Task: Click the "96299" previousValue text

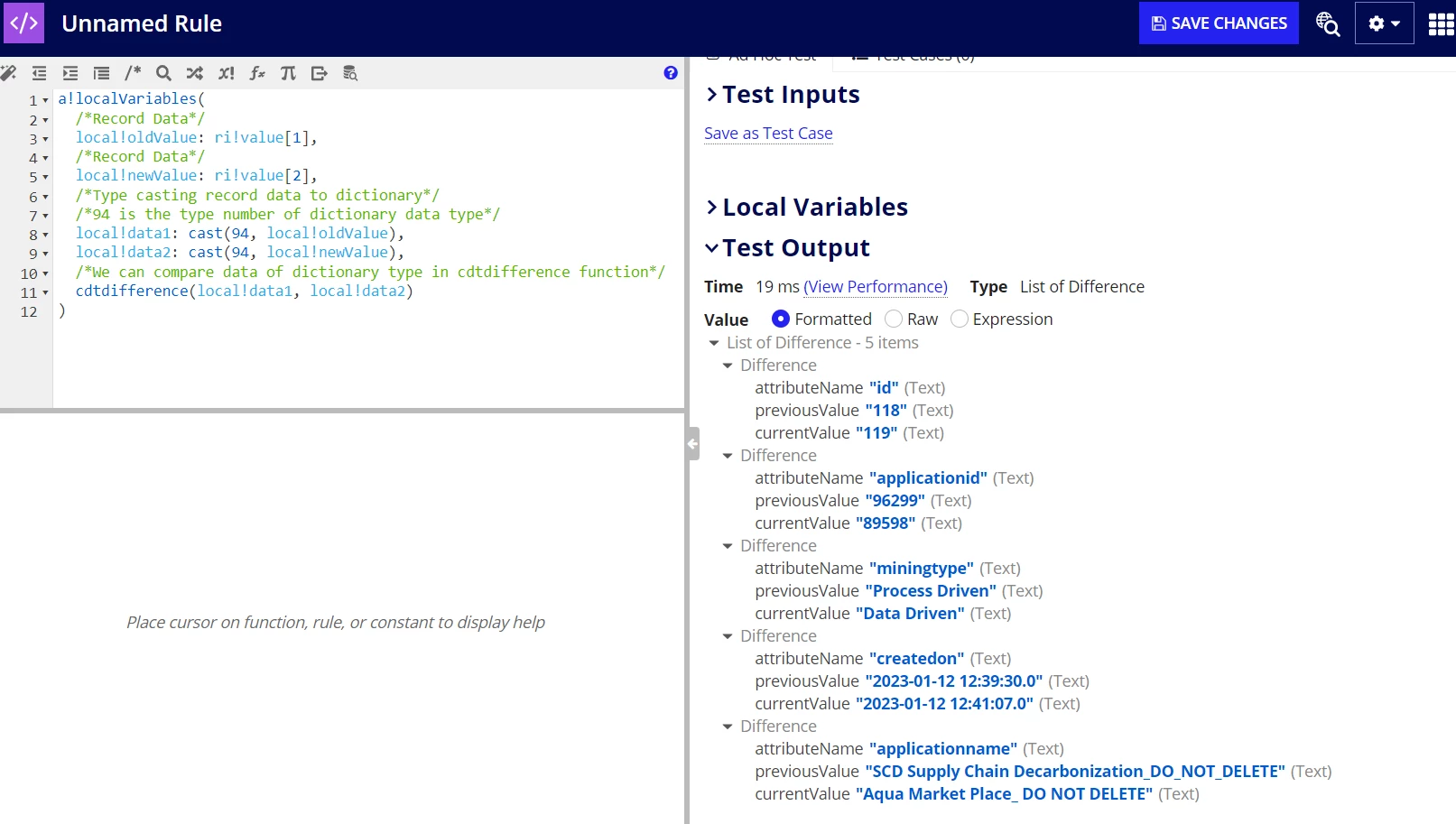Action: [895, 501]
